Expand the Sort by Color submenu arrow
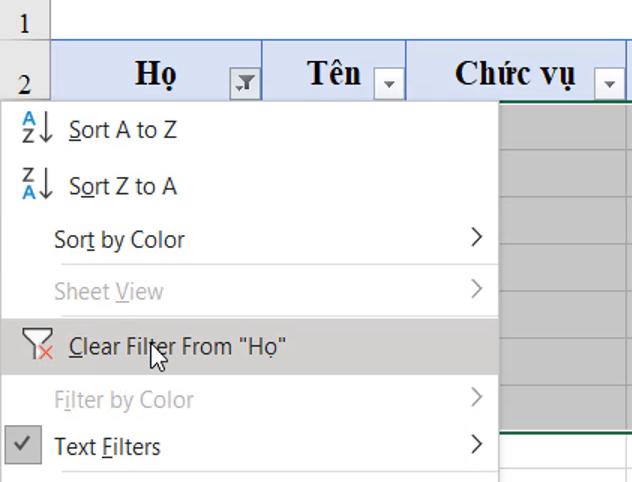 click(476, 238)
